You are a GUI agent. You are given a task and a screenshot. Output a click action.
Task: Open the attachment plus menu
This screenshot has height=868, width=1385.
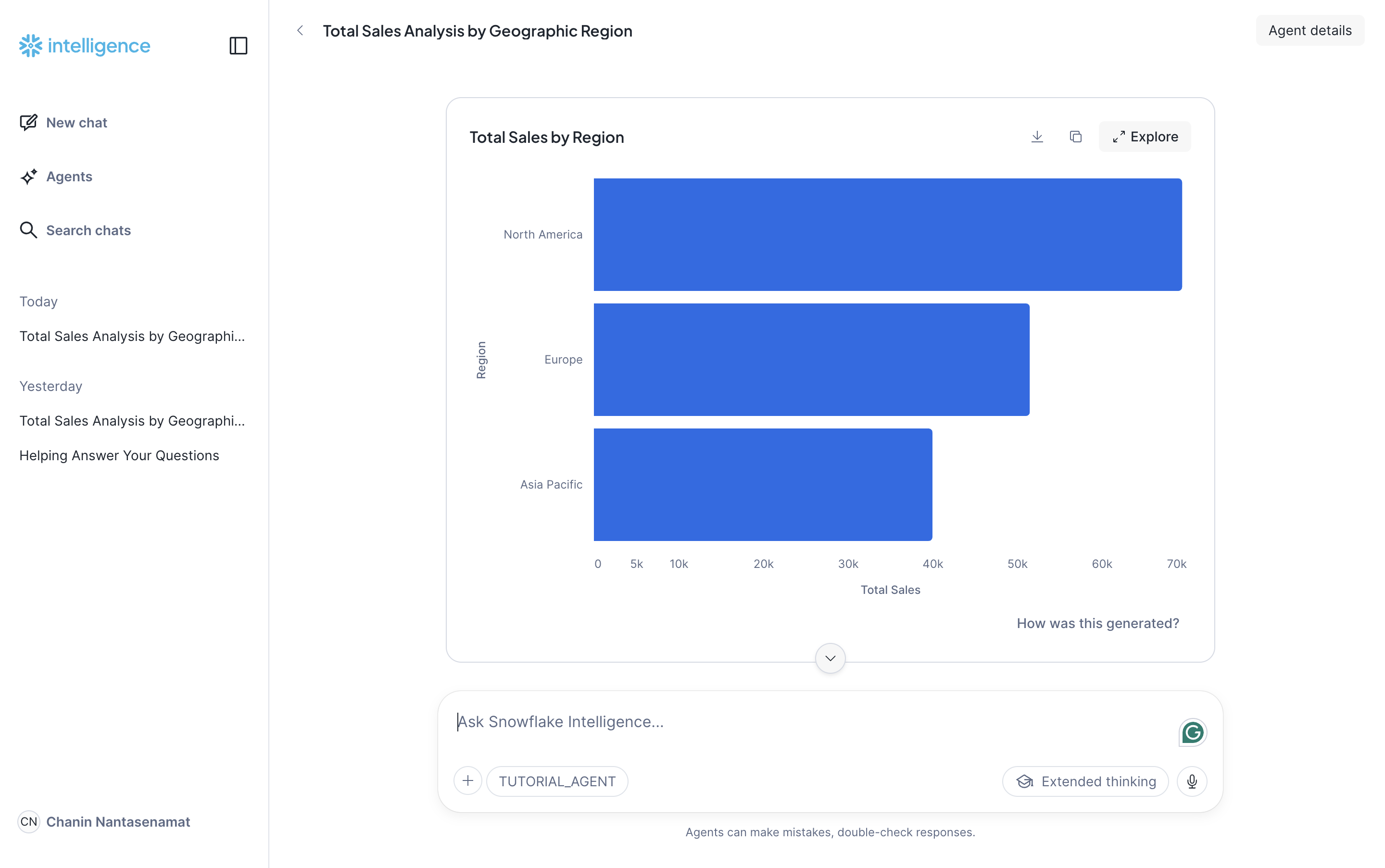(468, 780)
